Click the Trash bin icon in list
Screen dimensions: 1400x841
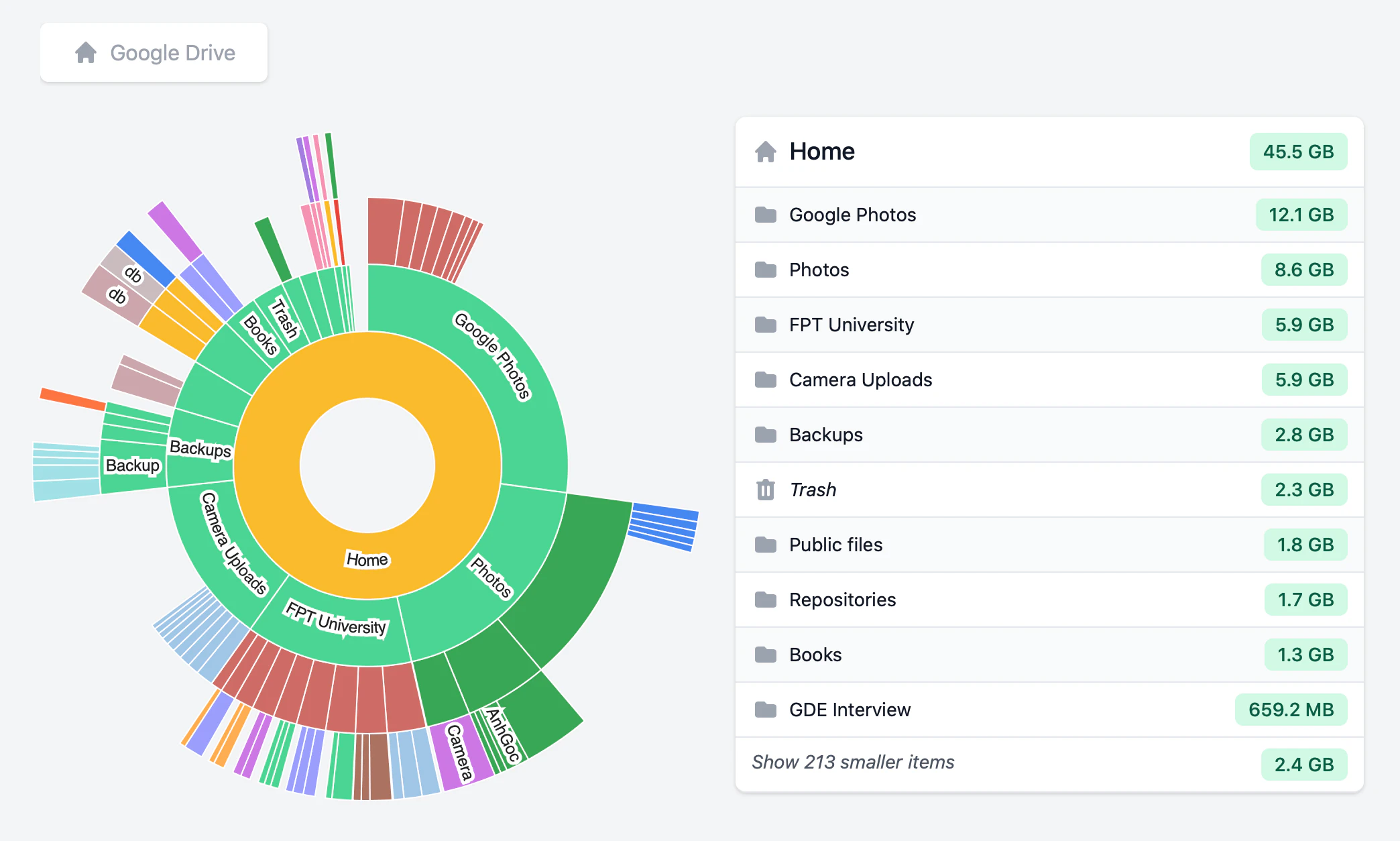pyautogui.click(x=765, y=490)
